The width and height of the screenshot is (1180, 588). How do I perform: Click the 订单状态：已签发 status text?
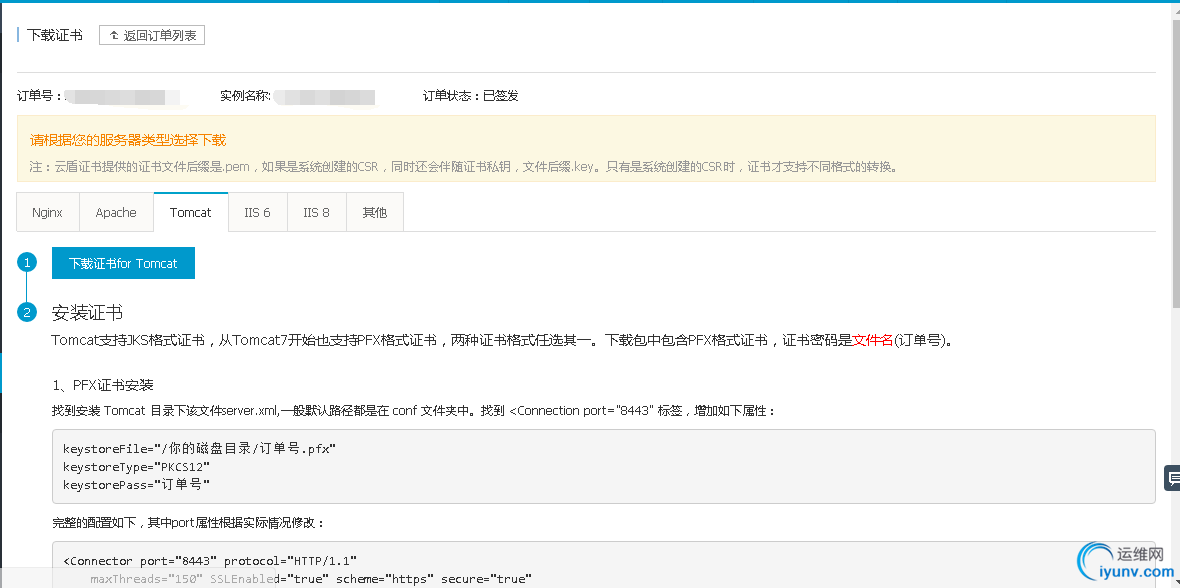click(x=470, y=96)
